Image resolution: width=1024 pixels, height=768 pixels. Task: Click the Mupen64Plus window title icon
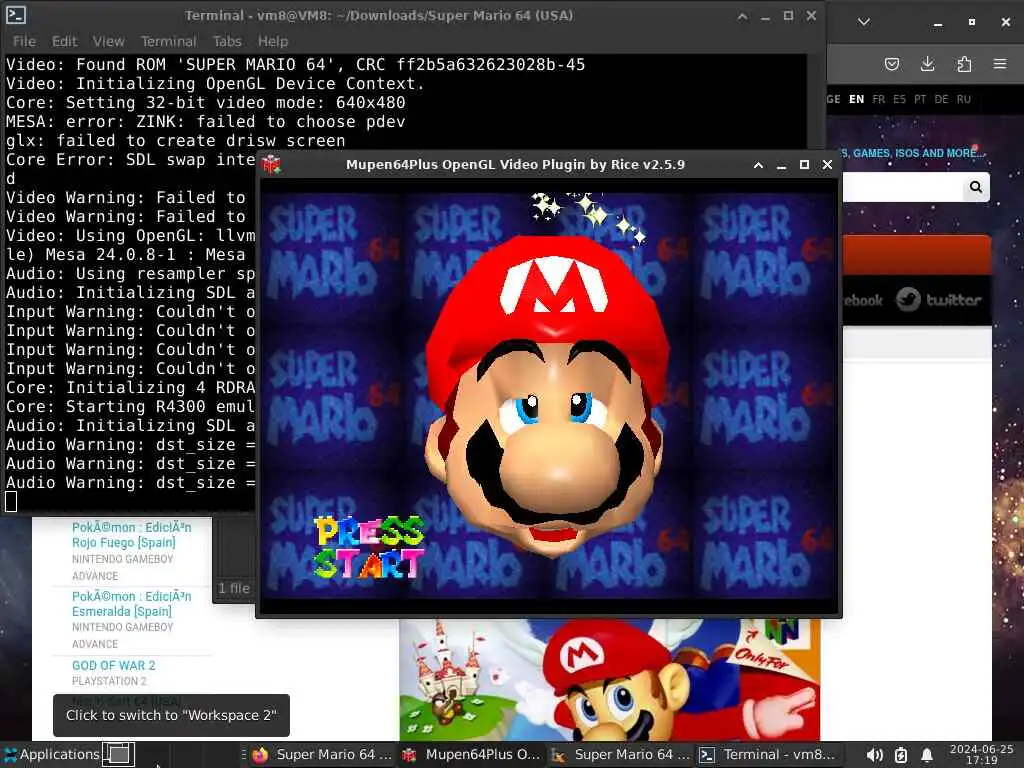[x=272, y=165]
